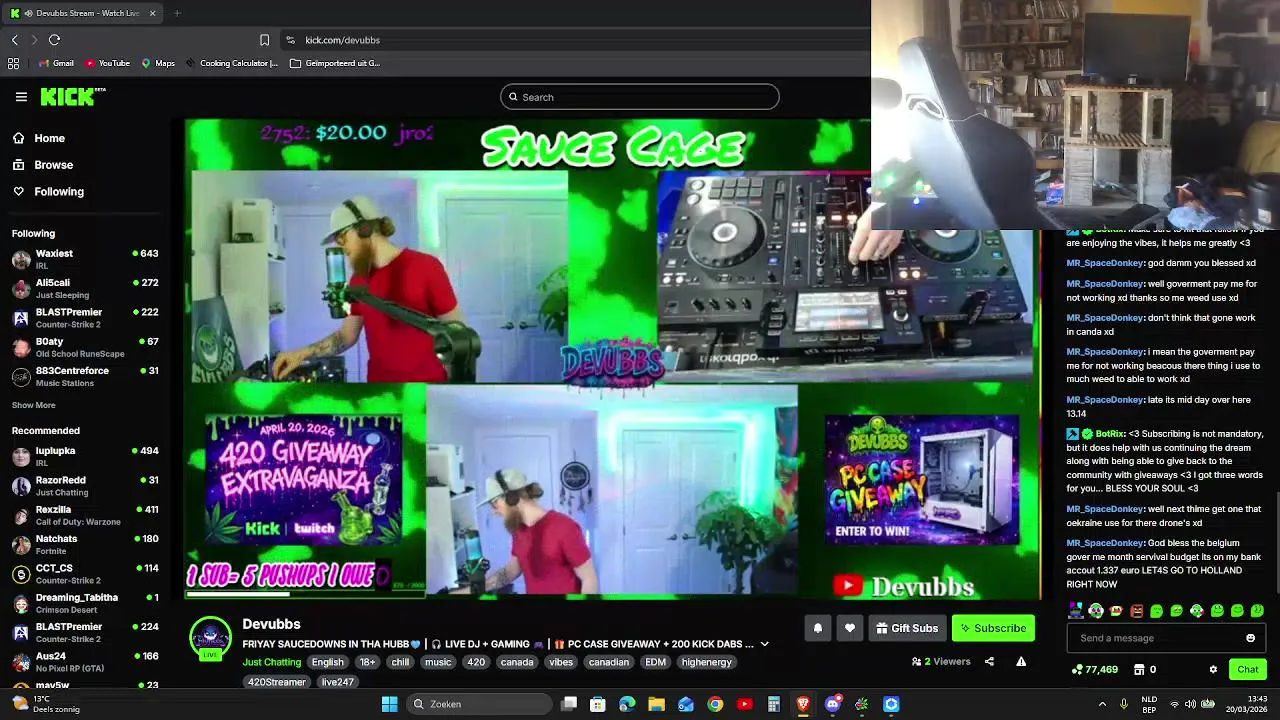Open Rexzilla Call of Duty channel

pyautogui.click(x=85, y=515)
